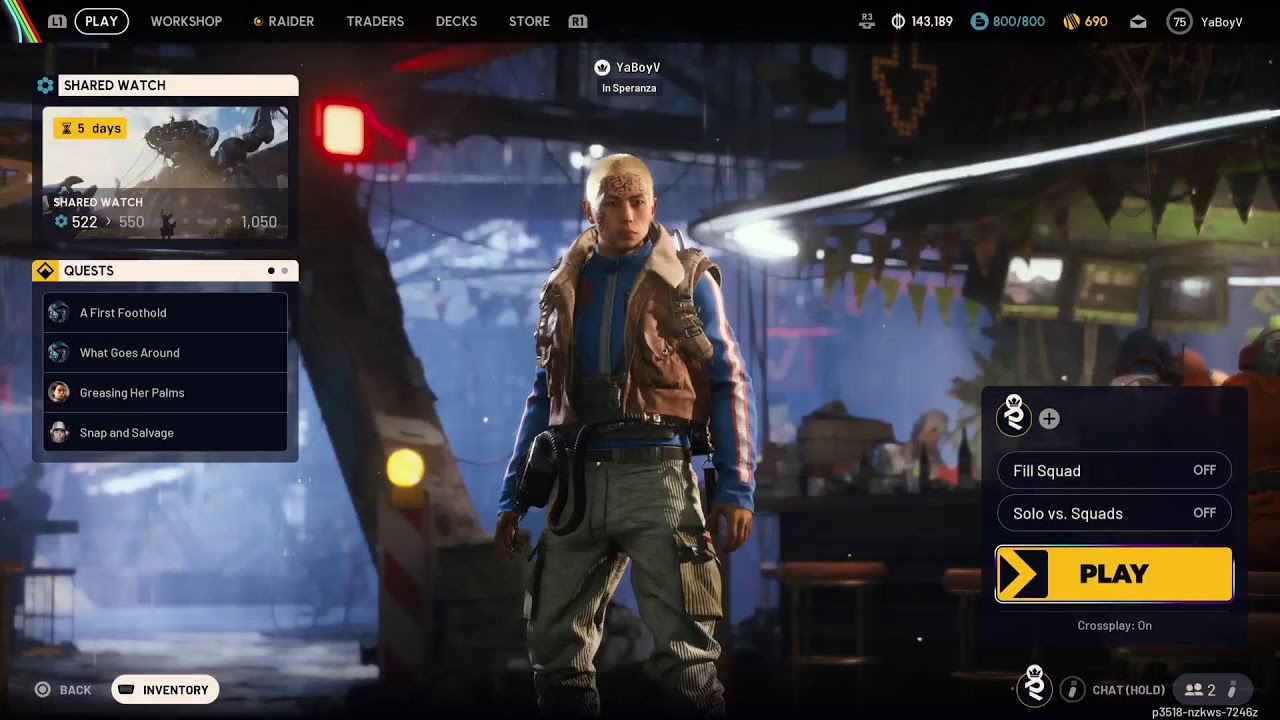Click the portrait icon for A First Foothold
The image size is (1280, 720).
[59, 313]
